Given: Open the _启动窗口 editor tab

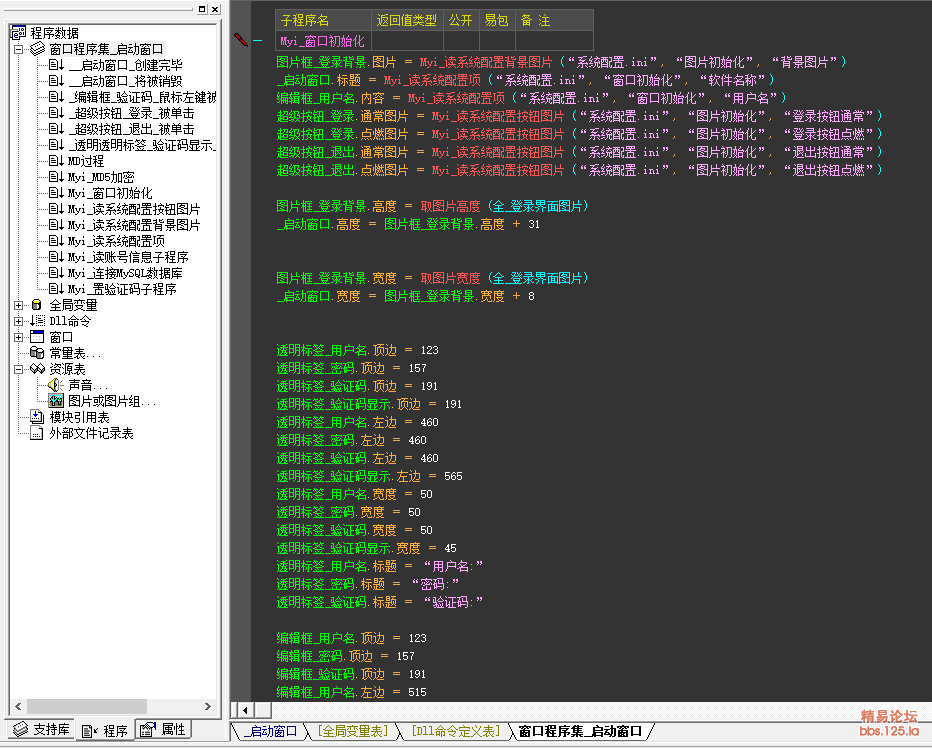Looking at the screenshot, I should [270, 732].
